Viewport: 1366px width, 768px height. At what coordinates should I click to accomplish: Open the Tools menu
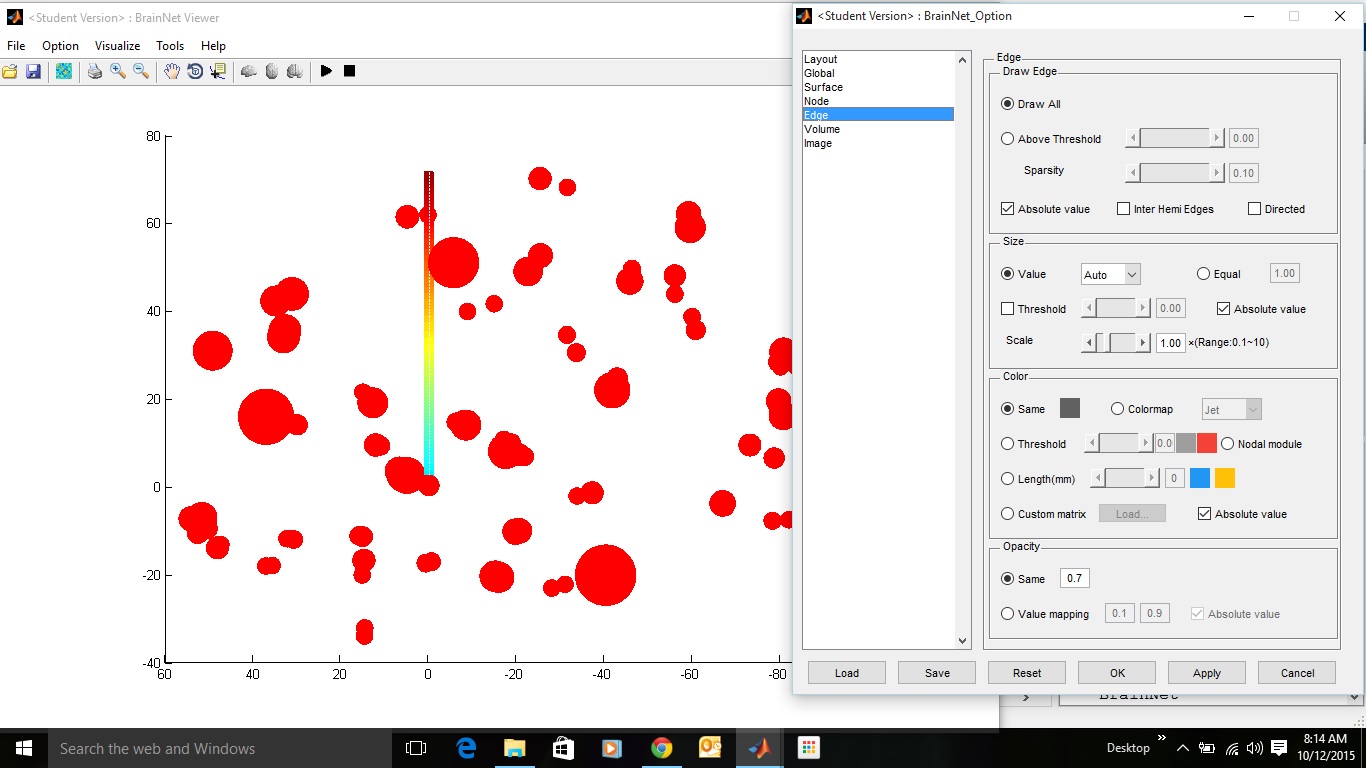pyautogui.click(x=170, y=46)
